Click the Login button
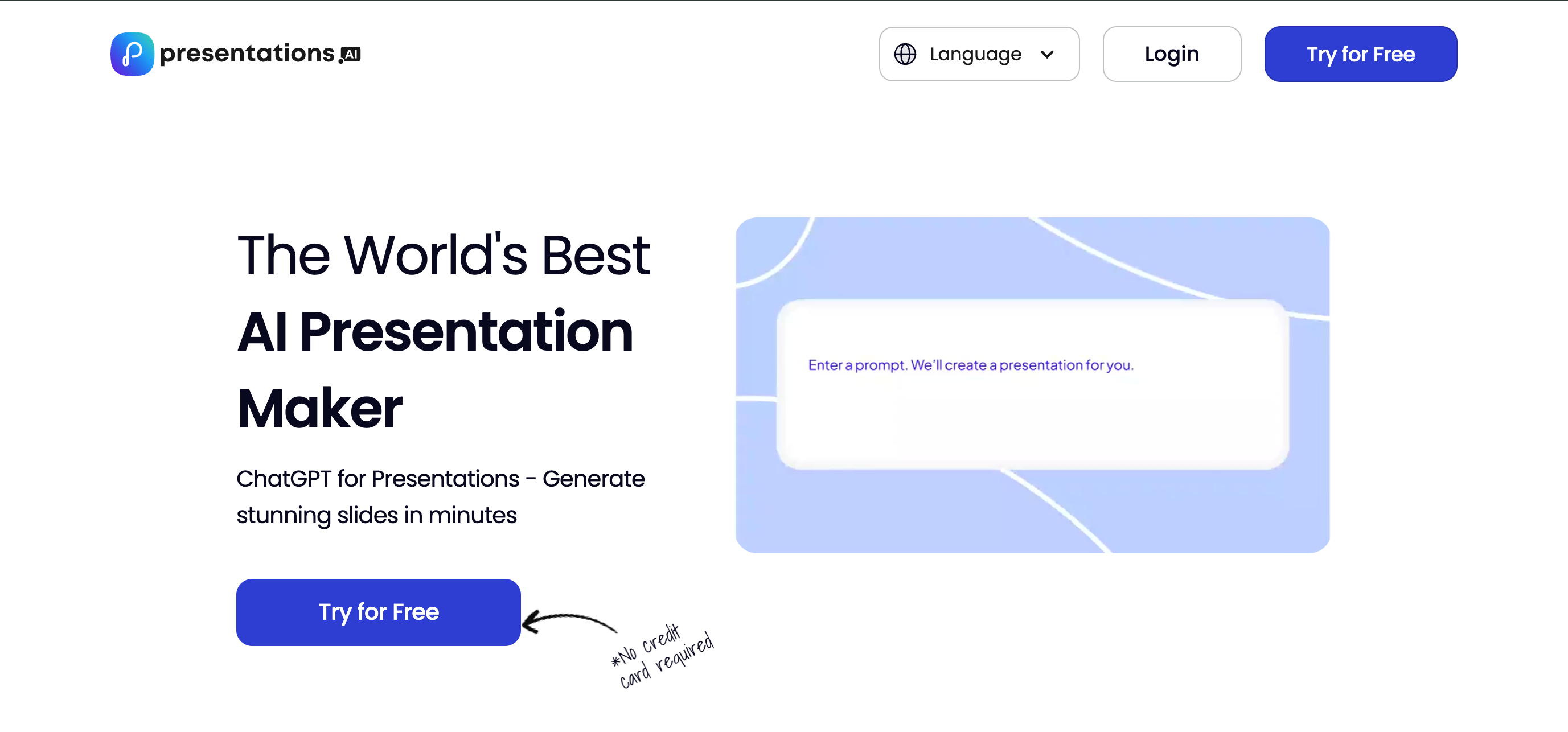1568x732 pixels. 1171,54
